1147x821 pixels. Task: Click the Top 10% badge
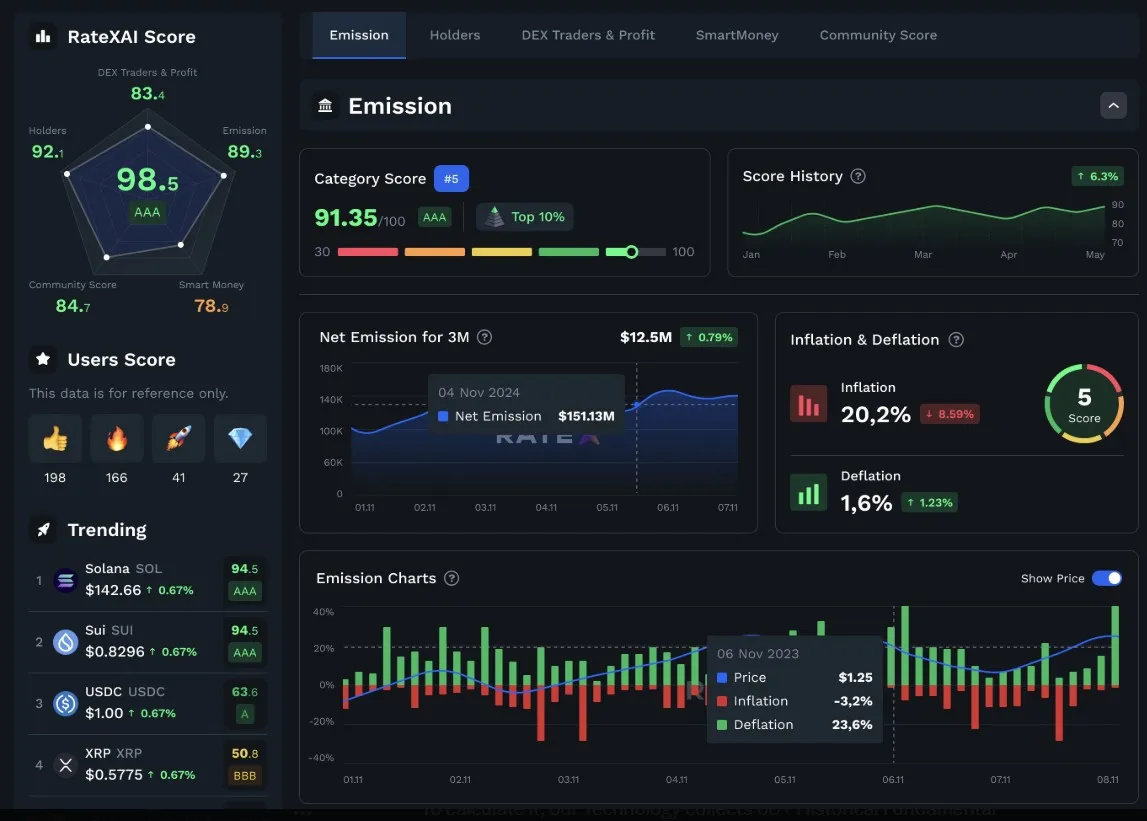[x=525, y=217]
